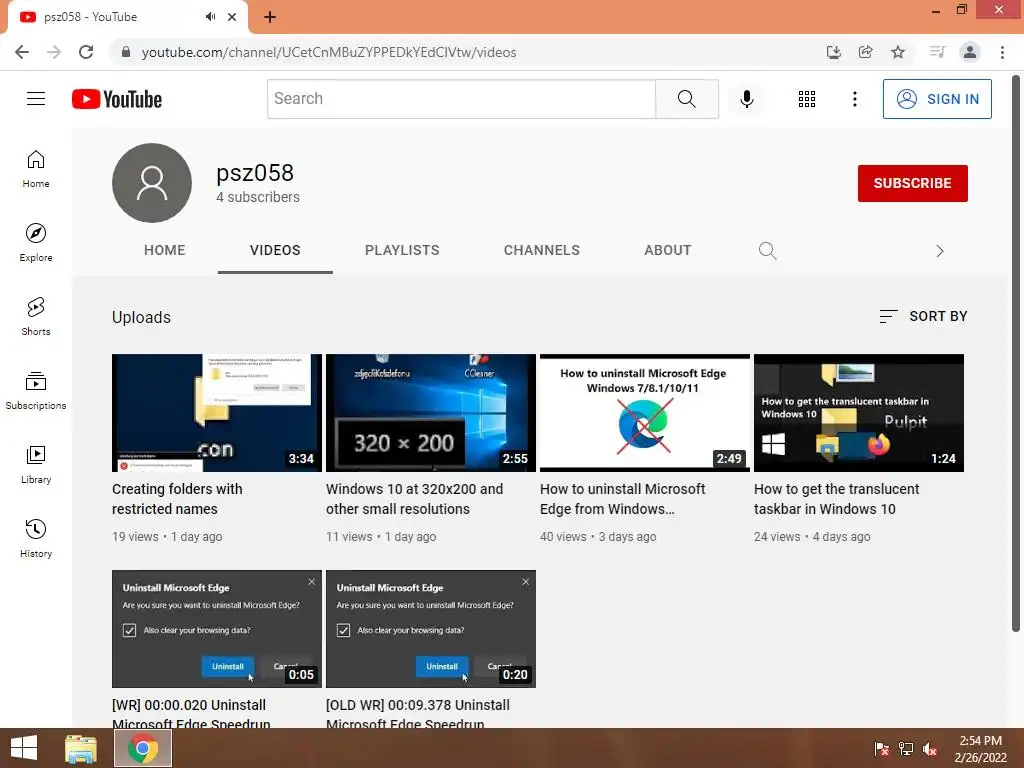Open '[WR] 00:00.020 Uninstall' video title
Image resolution: width=1024 pixels, height=768 pixels.
(191, 713)
